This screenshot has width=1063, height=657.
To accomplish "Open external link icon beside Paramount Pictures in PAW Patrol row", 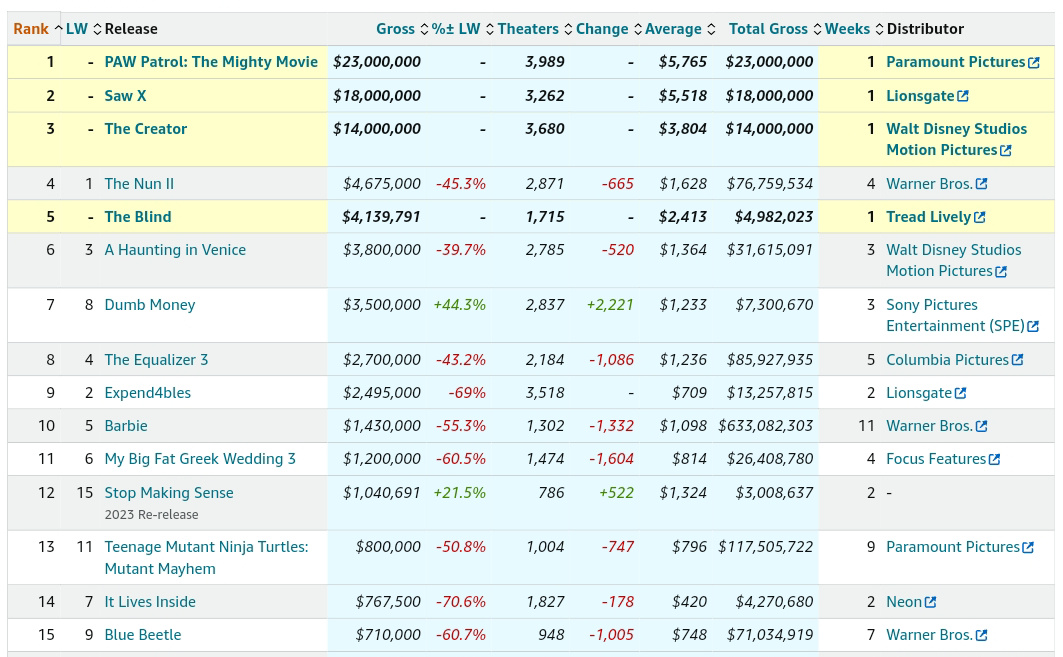I will tap(1034, 62).
